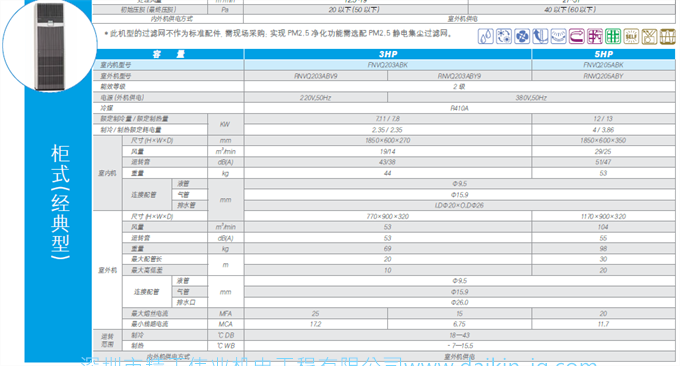Click the purple curved-arrow restart icon
Image resolution: width=680 pixels, height=366 pixels.
point(577,36)
